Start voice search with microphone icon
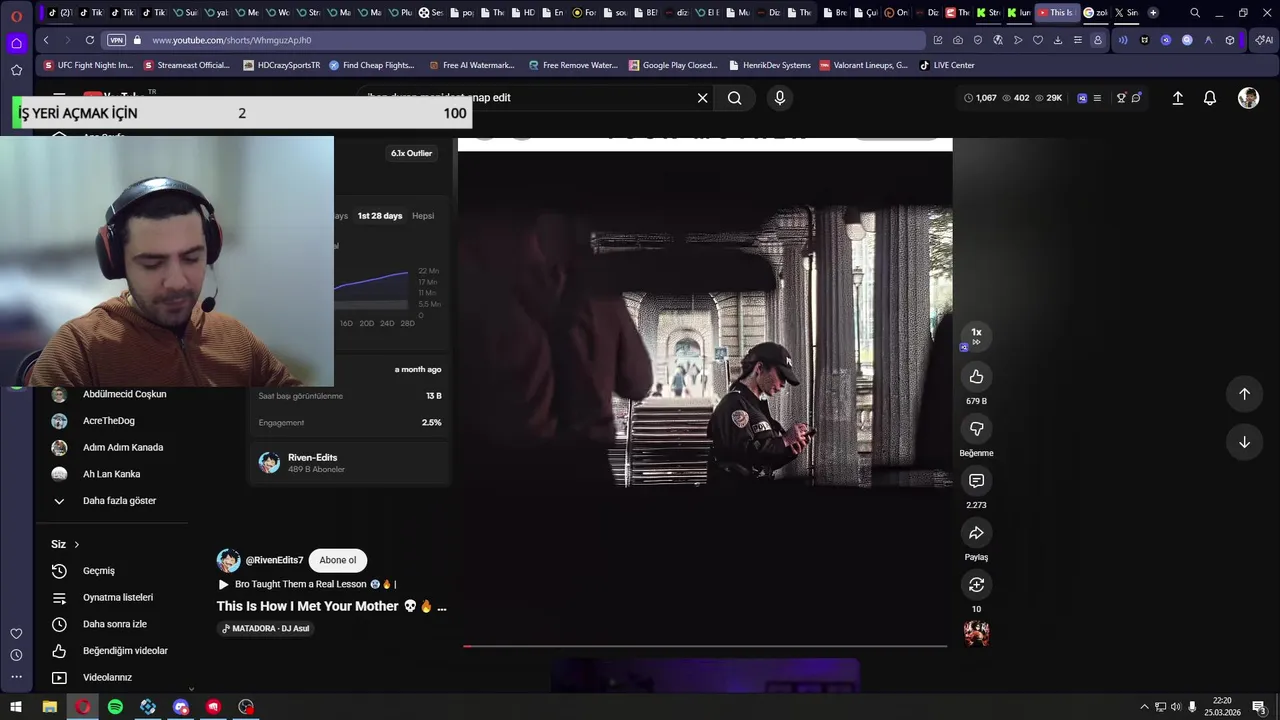The image size is (1280, 720). point(780,98)
